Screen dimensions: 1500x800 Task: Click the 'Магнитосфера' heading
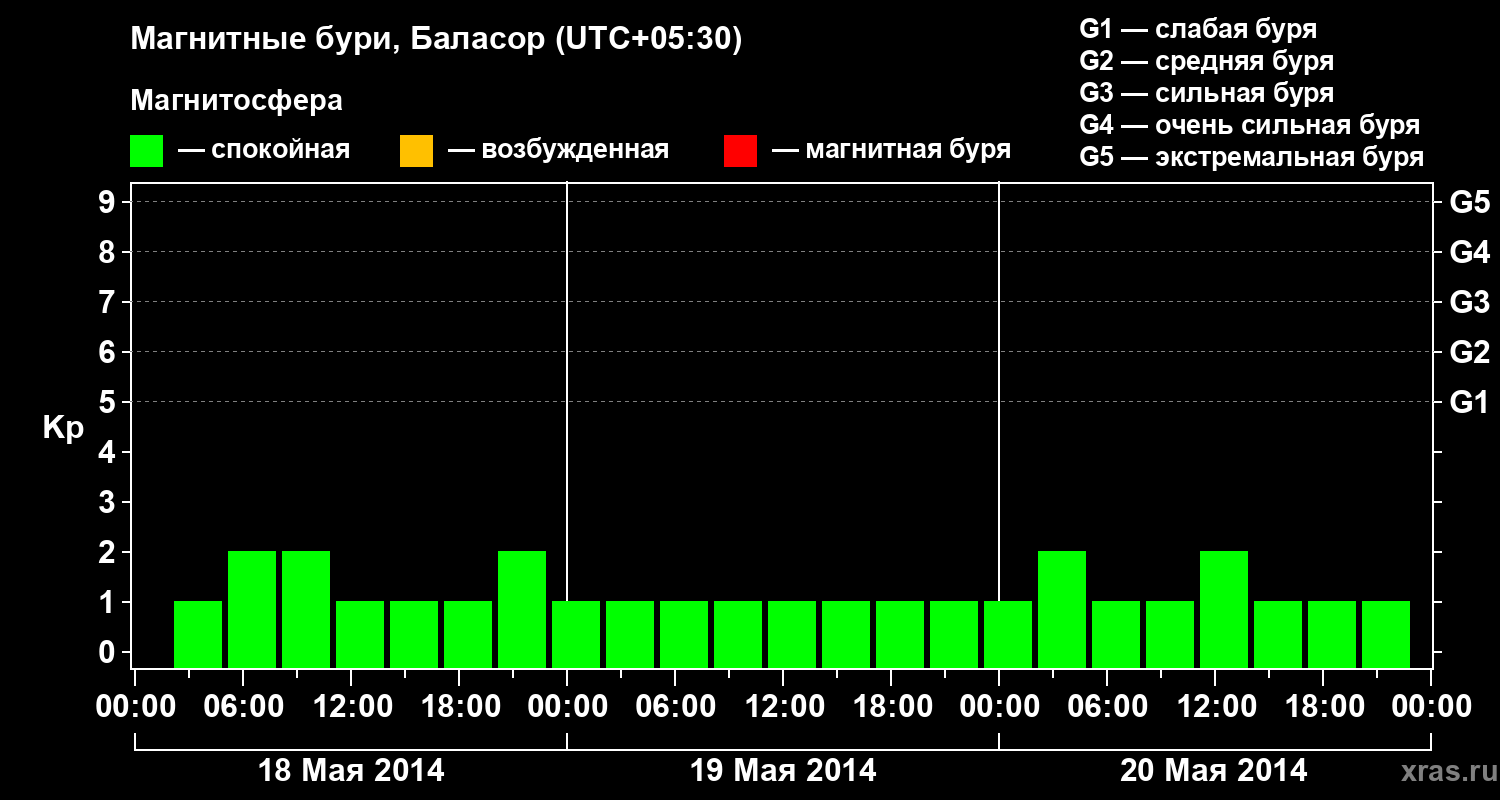(237, 101)
